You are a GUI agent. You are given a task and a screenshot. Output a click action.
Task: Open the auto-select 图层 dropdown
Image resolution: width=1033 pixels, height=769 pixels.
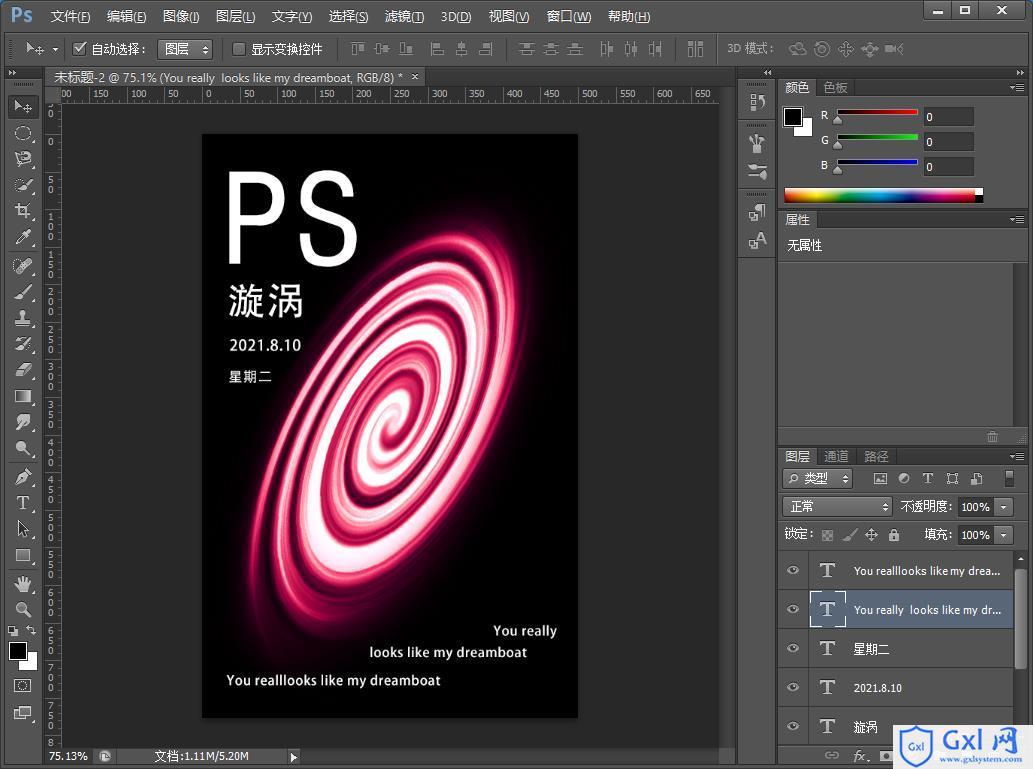point(185,49)
